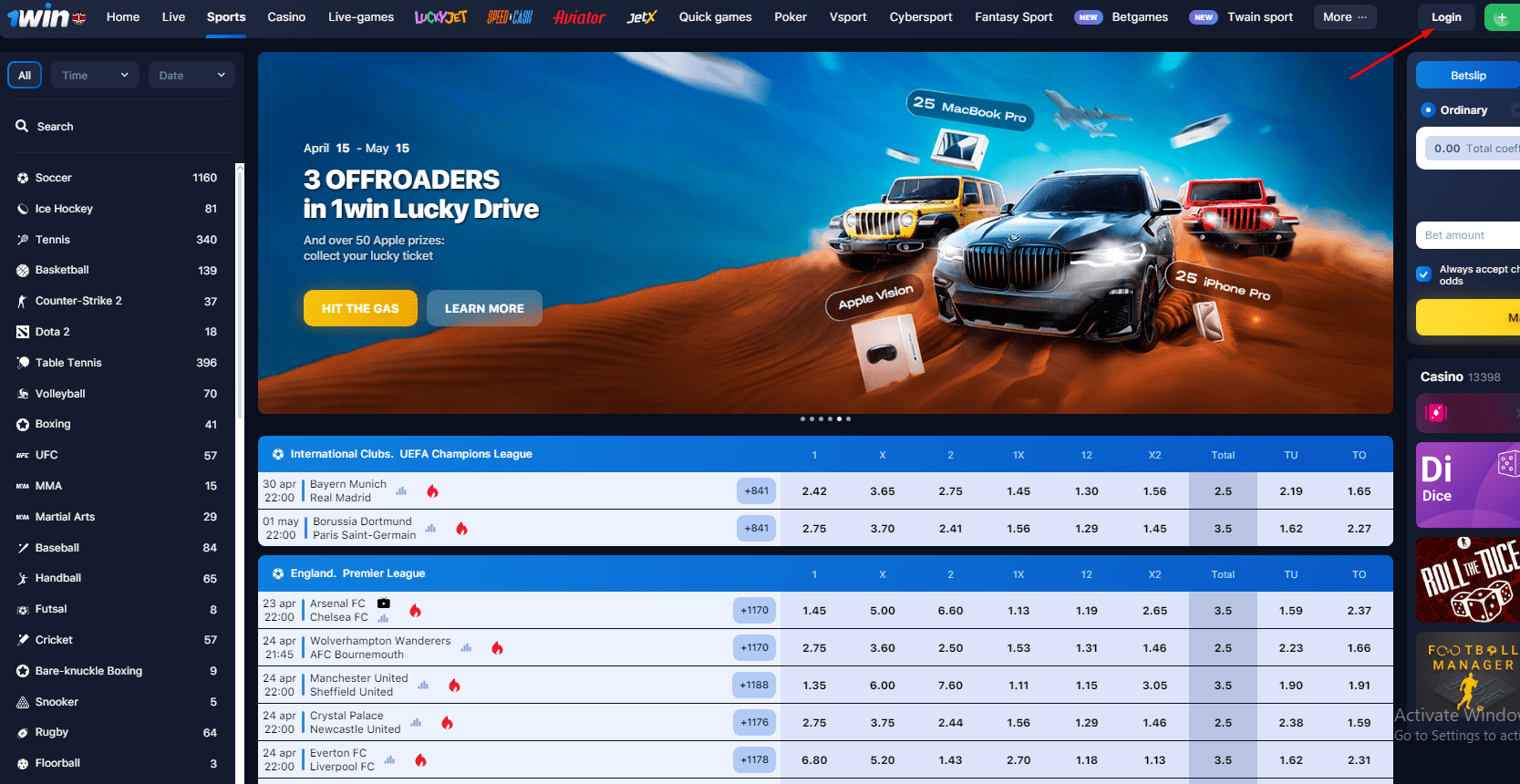Viewport: 1520px width, 784px height.
Task: Open statistics icon for Bayern Munich match
Action: 401,490
